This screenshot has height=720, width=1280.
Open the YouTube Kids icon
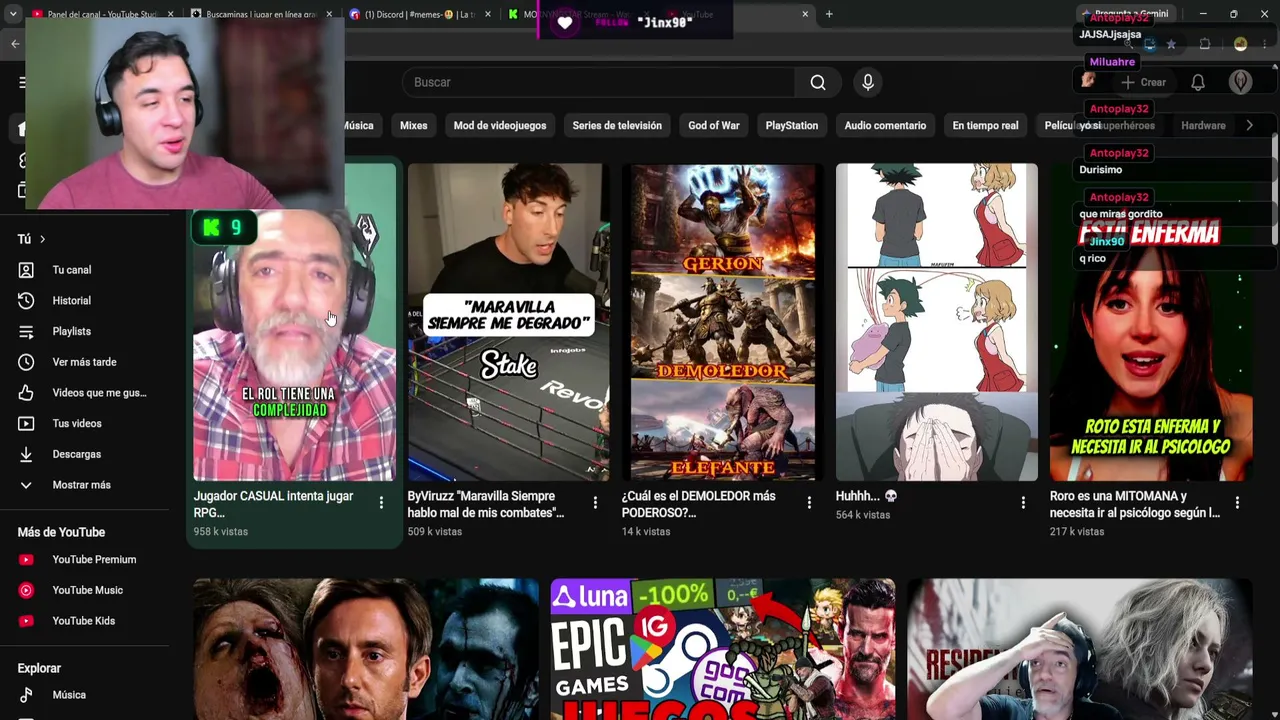pos(26,621)
